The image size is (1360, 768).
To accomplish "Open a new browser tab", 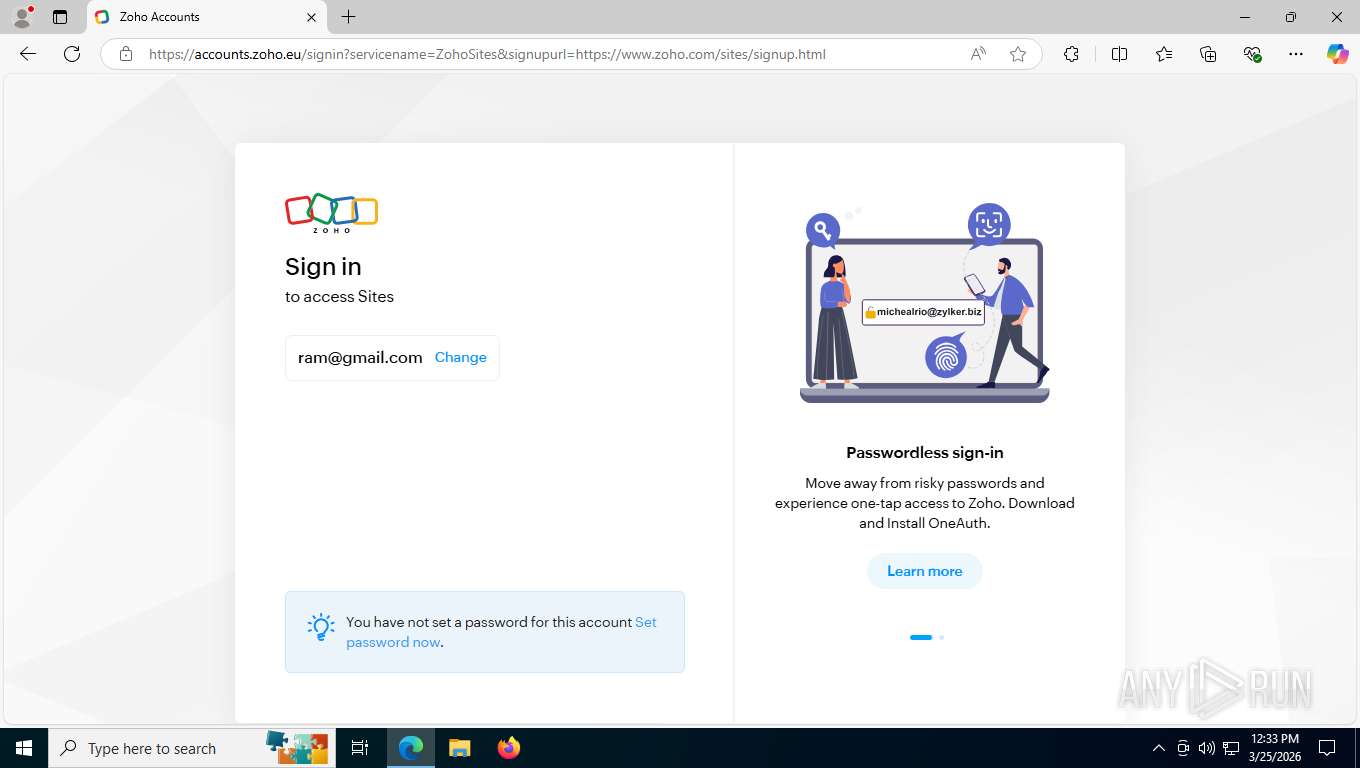I will pos(348,17).
